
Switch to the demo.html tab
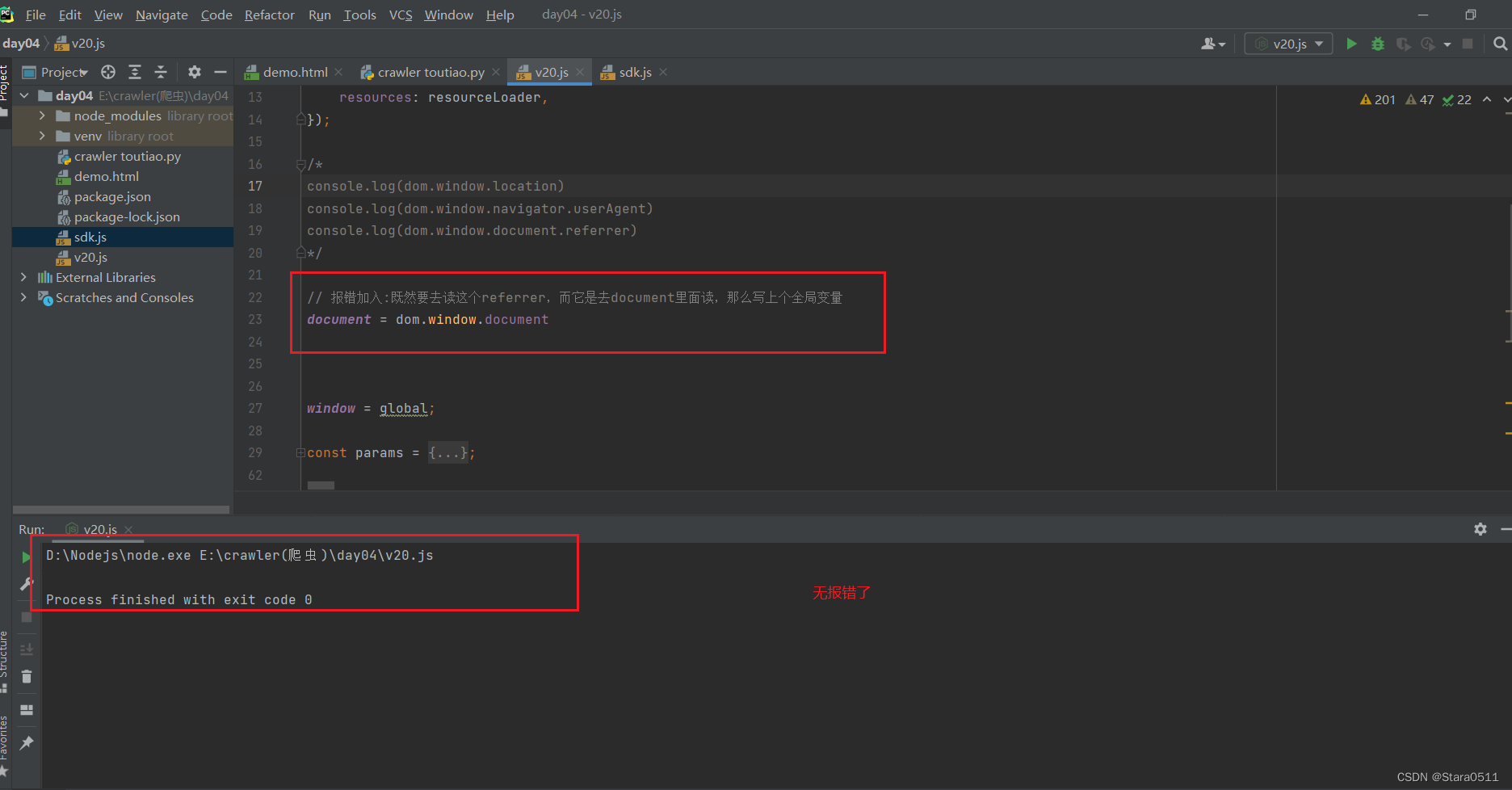tap(296, 72)
